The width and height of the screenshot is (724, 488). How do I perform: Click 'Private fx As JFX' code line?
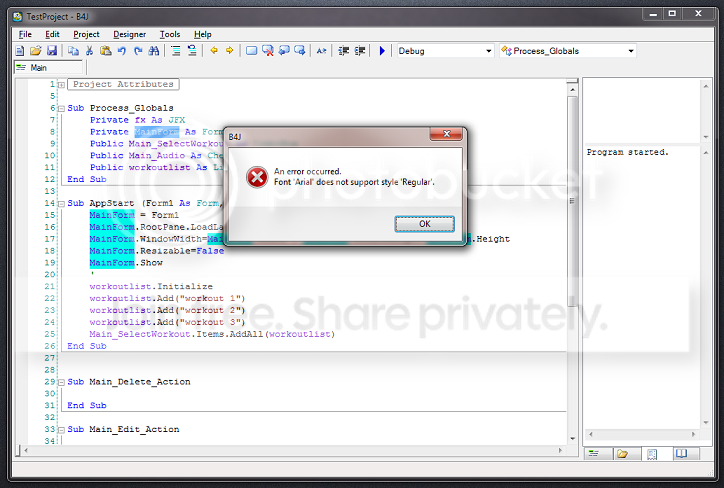point(137,120)
